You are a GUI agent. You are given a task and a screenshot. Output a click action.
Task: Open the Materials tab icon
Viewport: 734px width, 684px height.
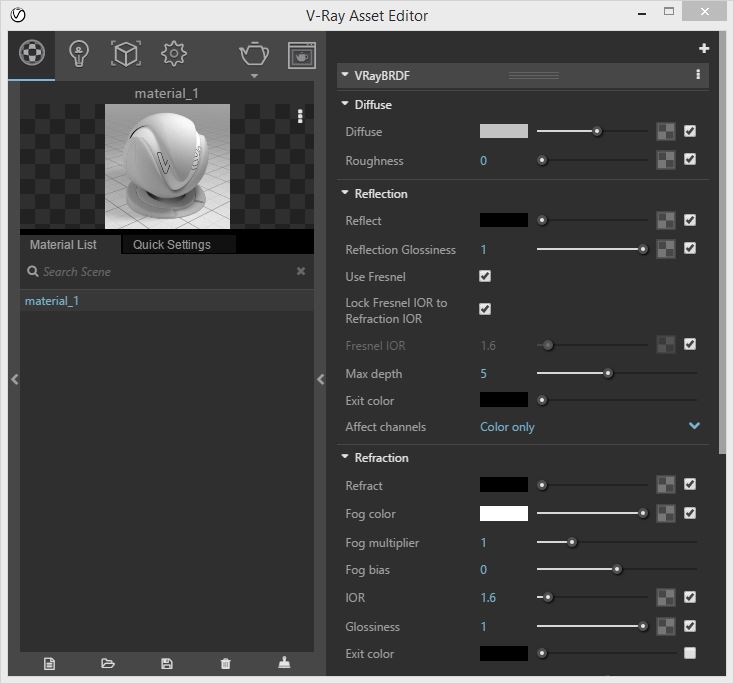pyautogui.click(x=32, y=52)
